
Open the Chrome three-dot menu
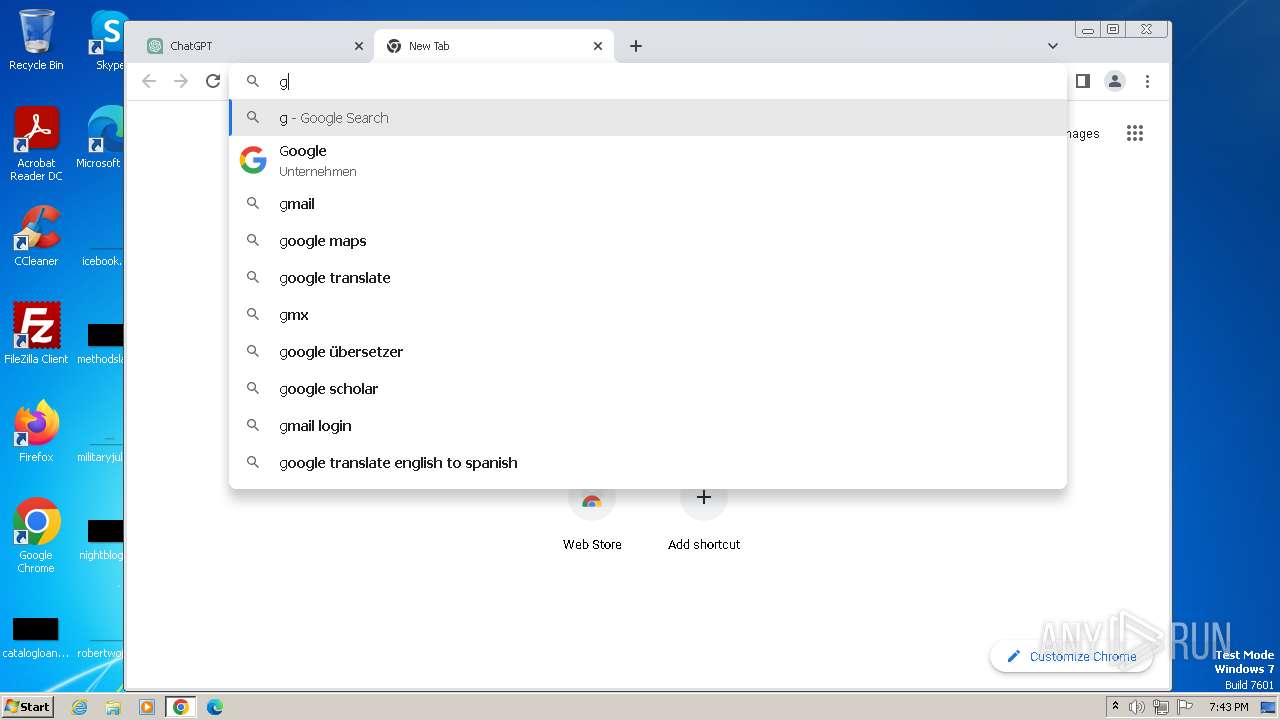click(1147, 81)
